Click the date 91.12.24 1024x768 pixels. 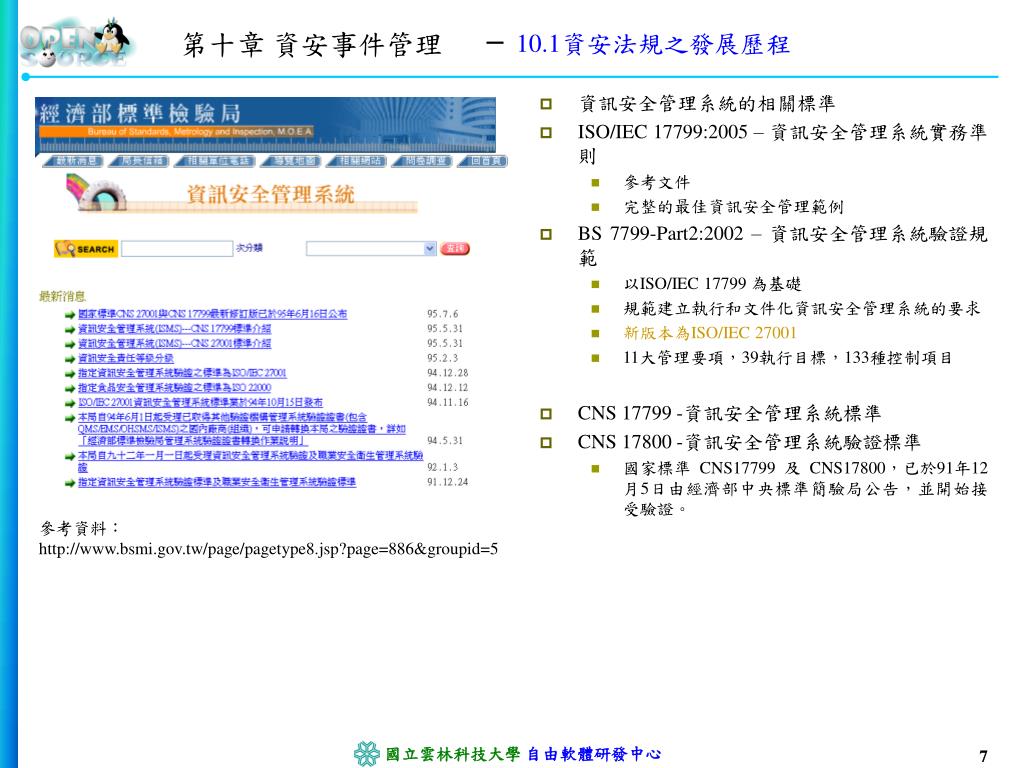click(447, 482)
